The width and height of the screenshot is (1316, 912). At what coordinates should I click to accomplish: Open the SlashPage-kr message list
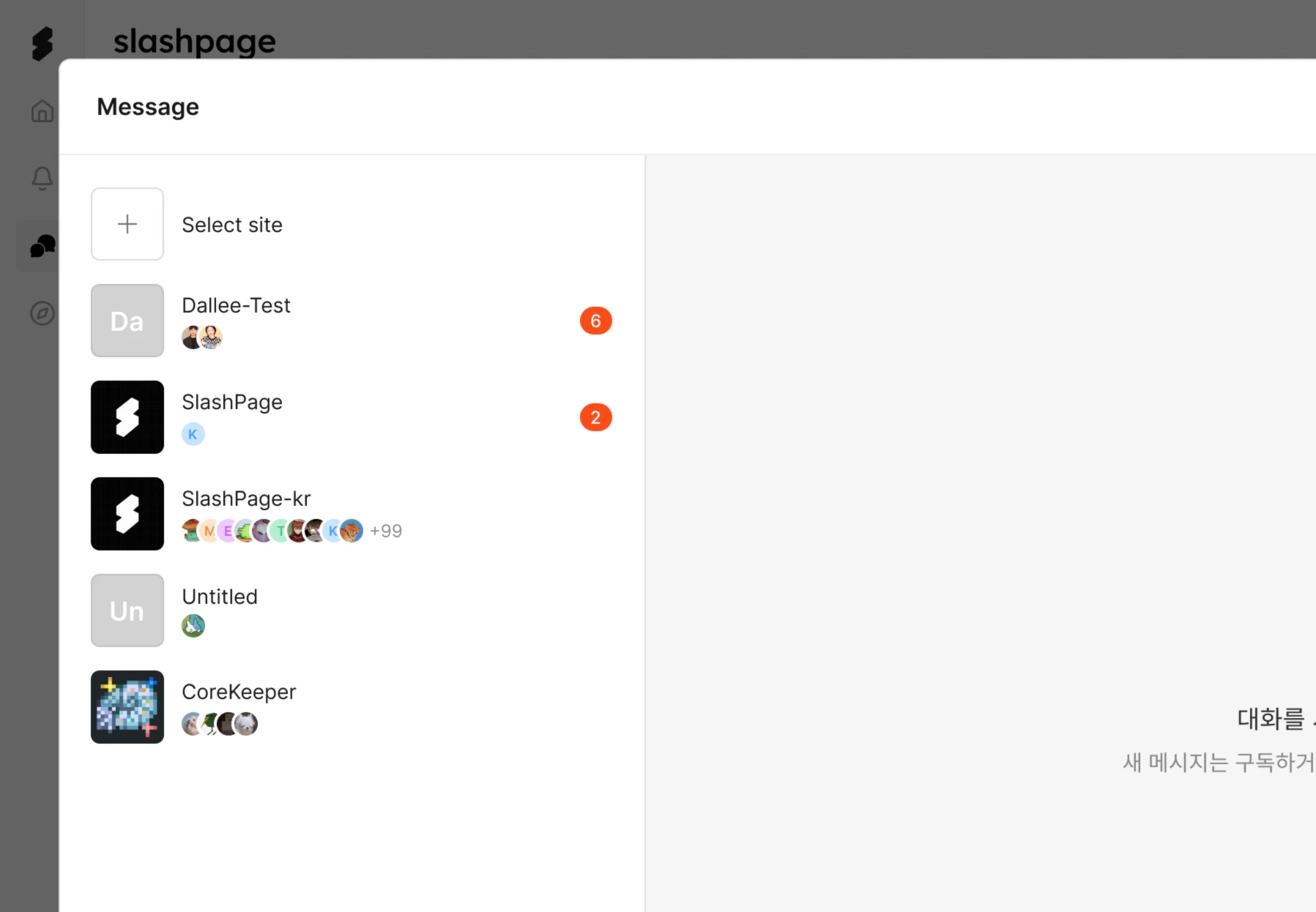352,514
